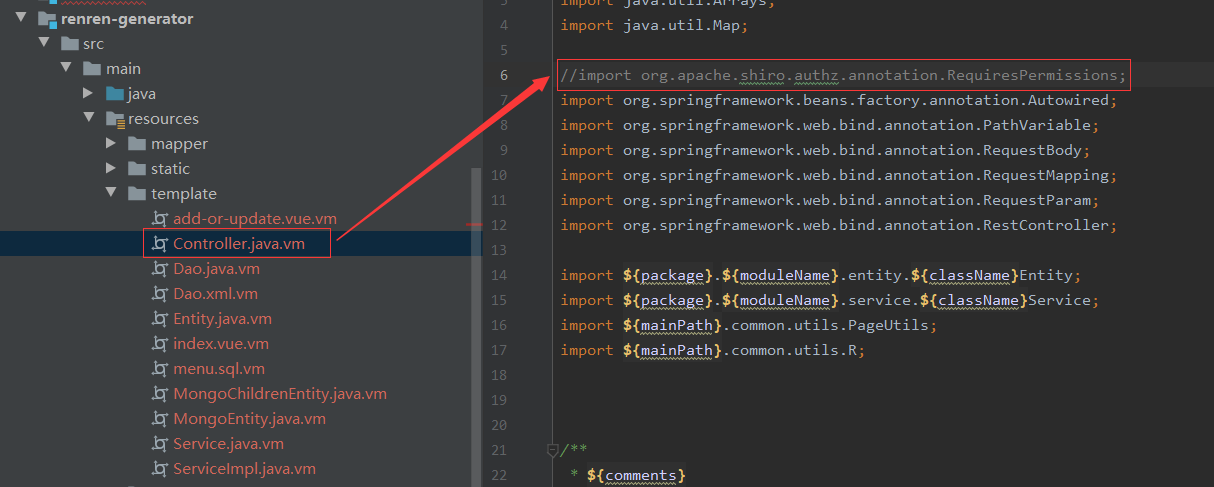1214x487 pixels.
Task: Open Dao.xml.vm file
Action: 215,294
